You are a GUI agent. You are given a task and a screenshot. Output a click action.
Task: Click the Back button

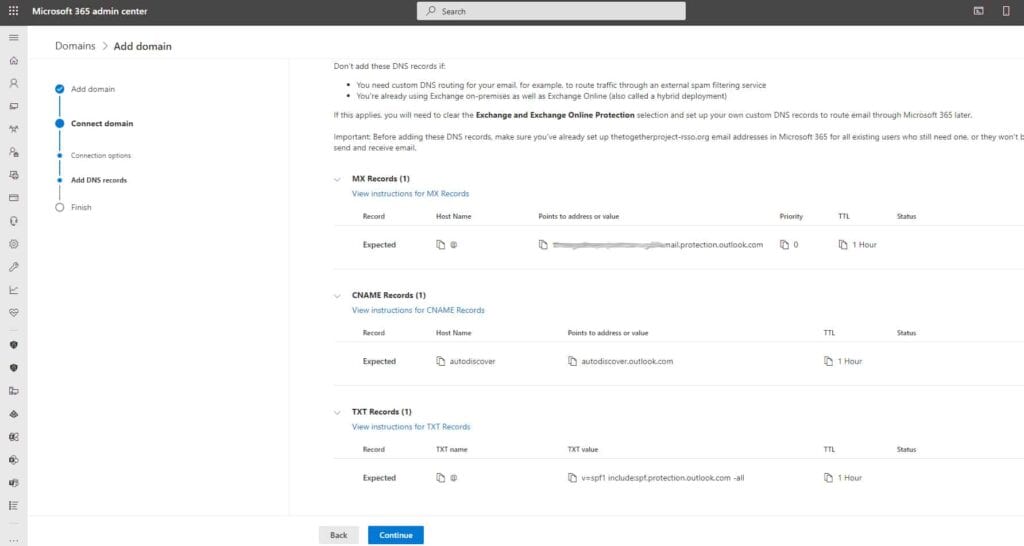tap(338, 535)
